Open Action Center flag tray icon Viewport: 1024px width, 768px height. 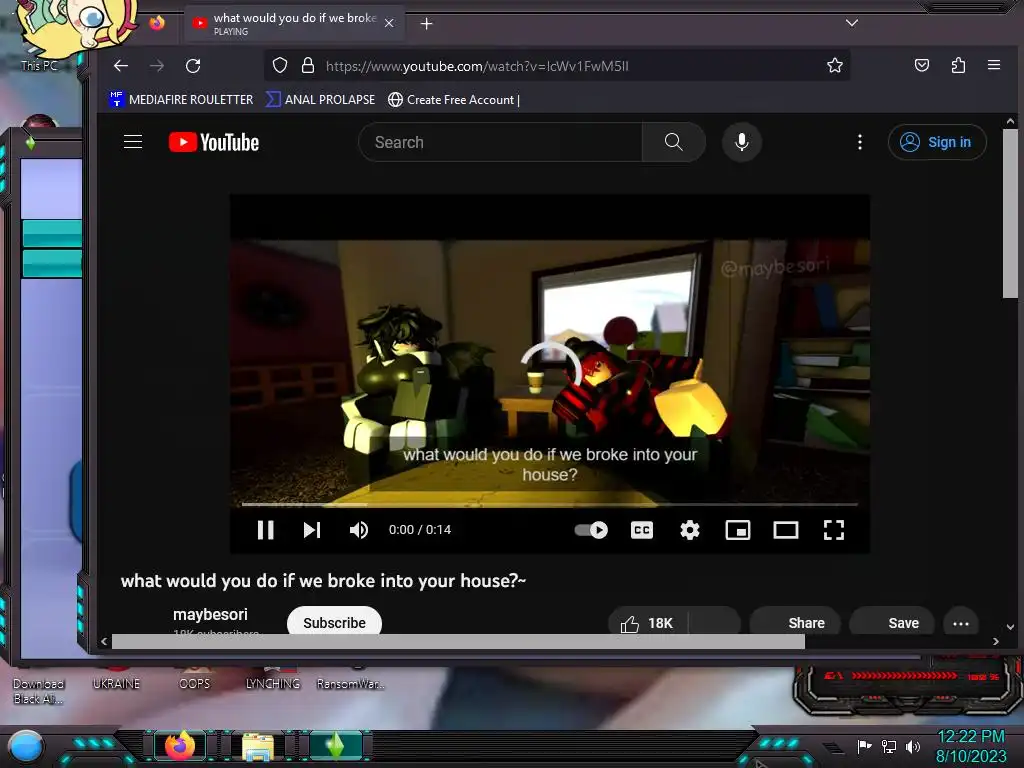[865, 746]
